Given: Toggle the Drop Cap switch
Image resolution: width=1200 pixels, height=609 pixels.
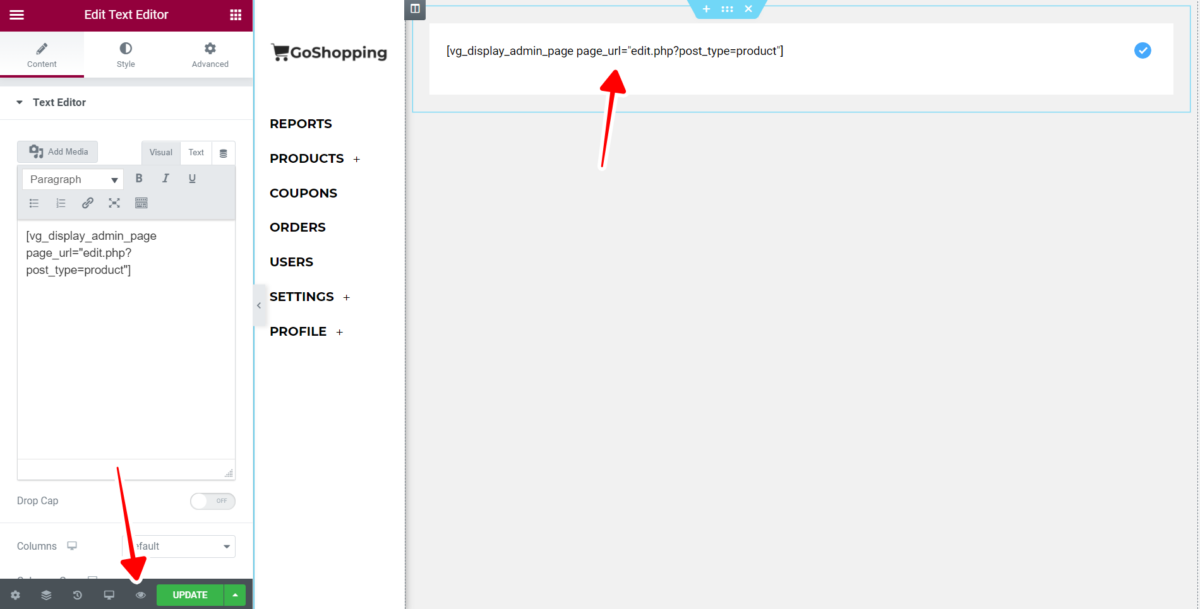Looking at the screenshot, I should [x=213, y=500].
